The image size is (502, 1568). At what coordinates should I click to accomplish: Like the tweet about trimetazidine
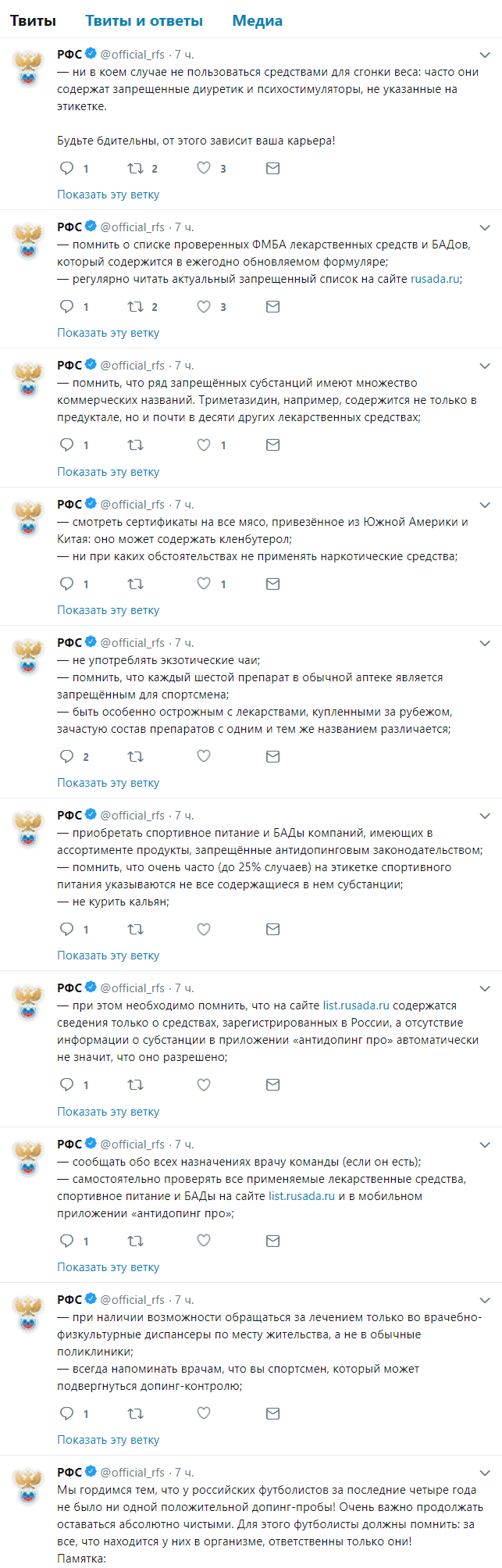coord(204,445)
